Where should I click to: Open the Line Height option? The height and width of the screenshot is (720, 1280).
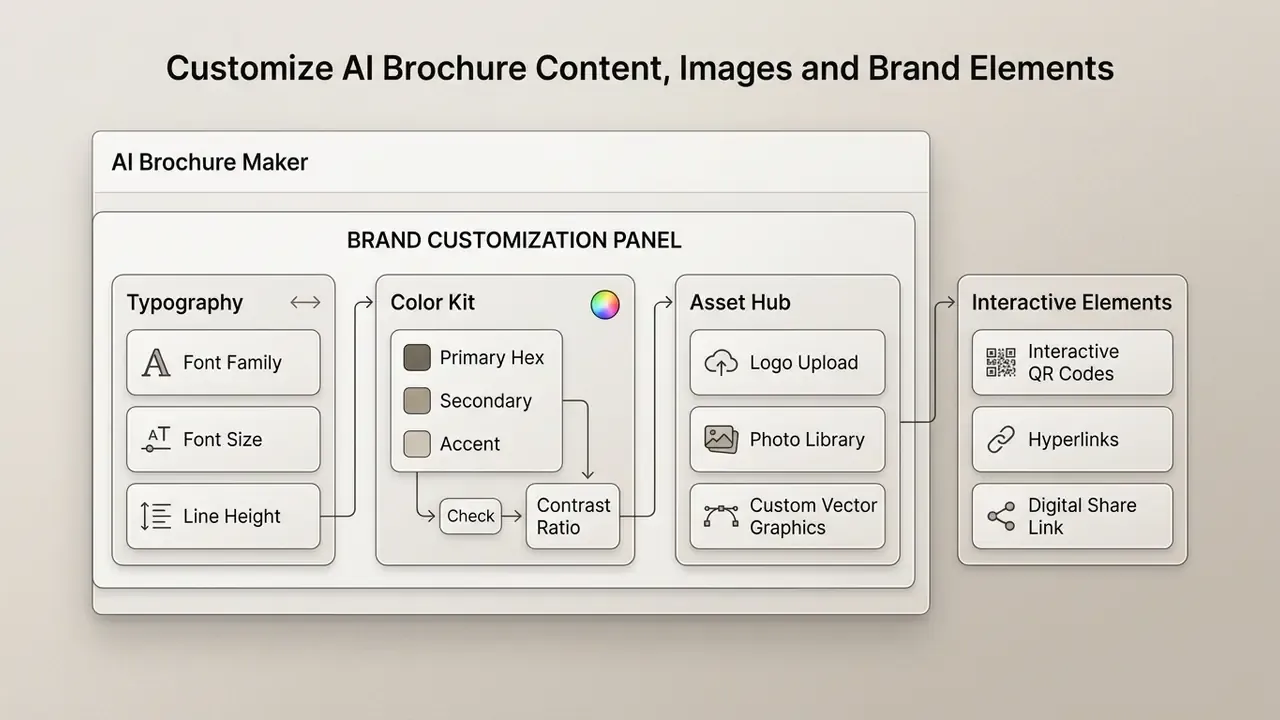pos(223,516)
